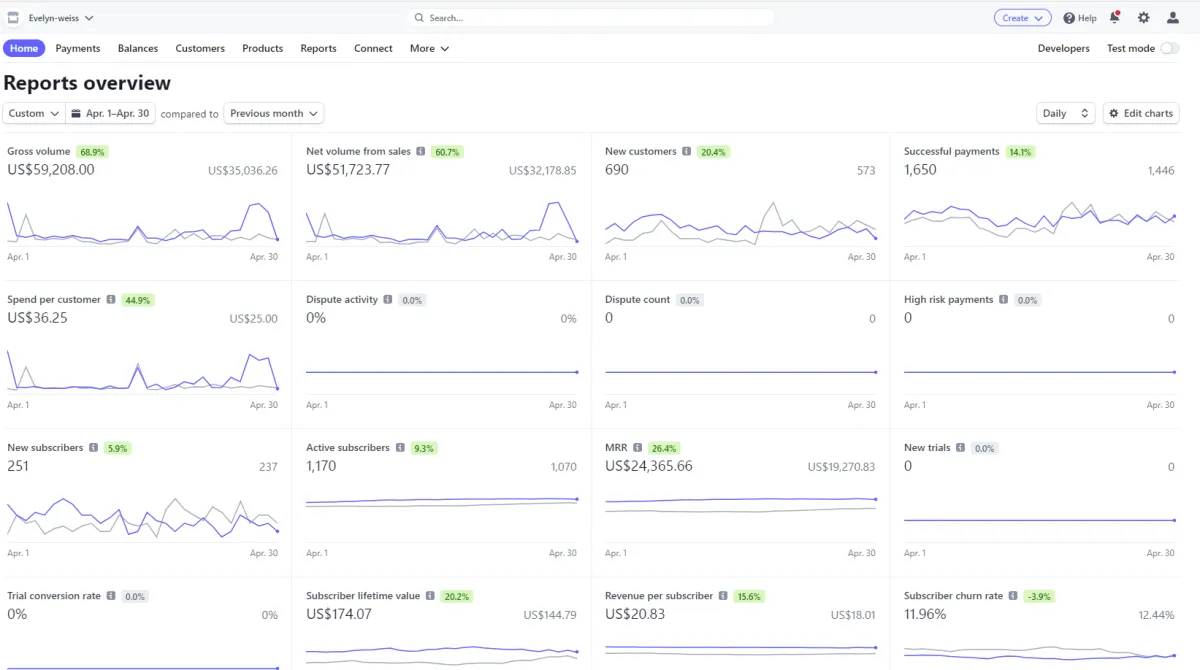Open the Developers link
Viewport: 1200px width, 670px height.
(x=1063, y=48)
